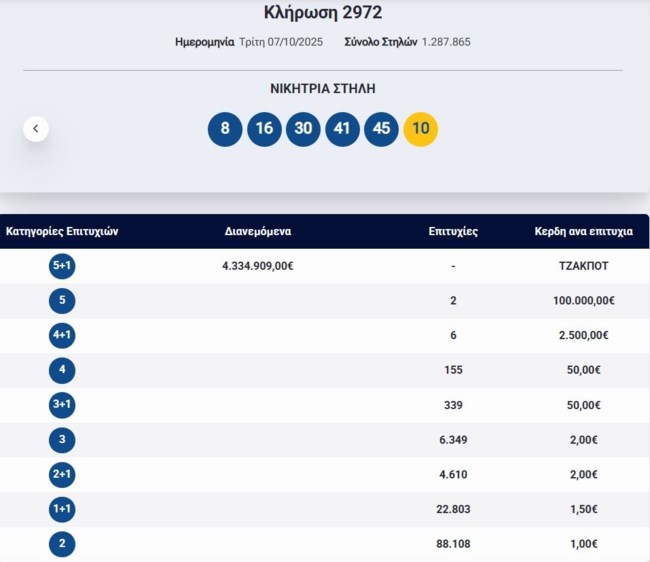Go to the previous draw with the left chevron
Viewport: 650px width, 562px height.
click(36, 129)
